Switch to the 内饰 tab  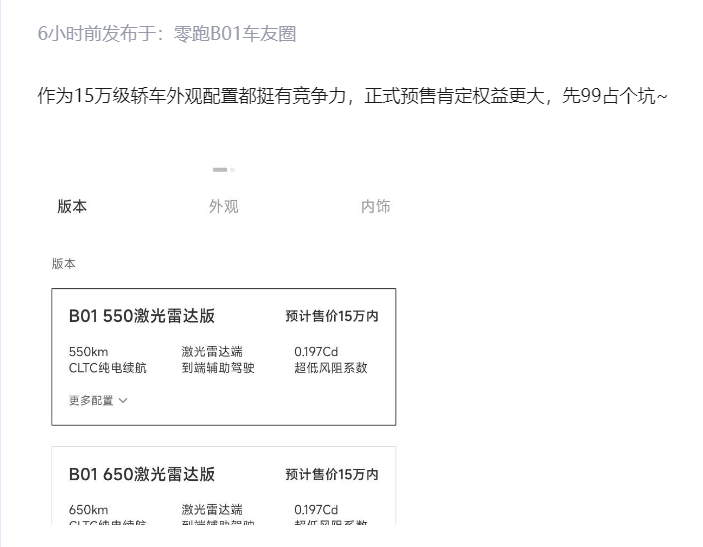pos(376,206)
